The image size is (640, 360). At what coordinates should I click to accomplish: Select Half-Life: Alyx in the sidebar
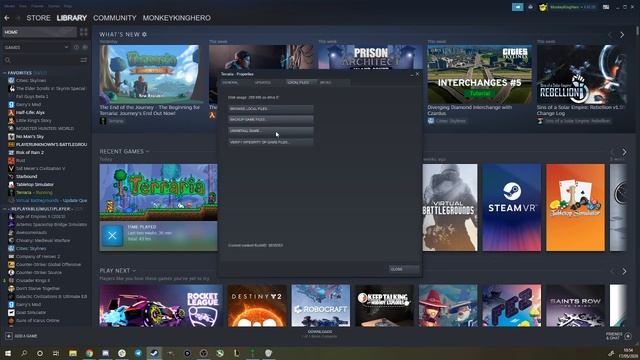pos(30,112)
